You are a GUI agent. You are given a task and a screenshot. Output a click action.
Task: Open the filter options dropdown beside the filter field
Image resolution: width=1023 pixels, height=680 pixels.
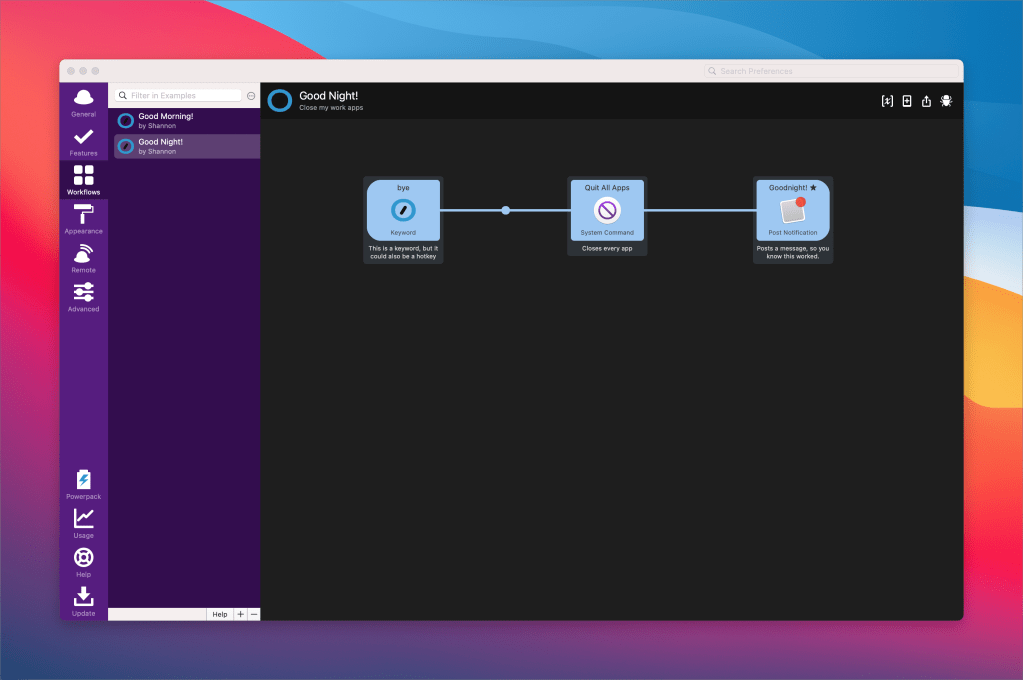[251, 96]
